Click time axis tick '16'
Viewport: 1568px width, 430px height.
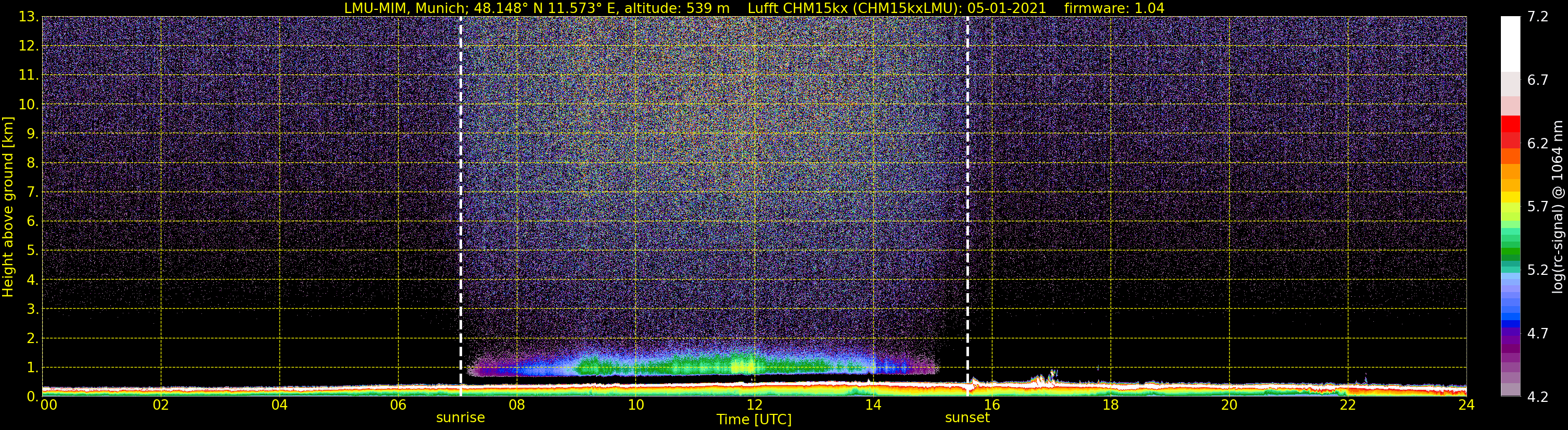point(991,405)
